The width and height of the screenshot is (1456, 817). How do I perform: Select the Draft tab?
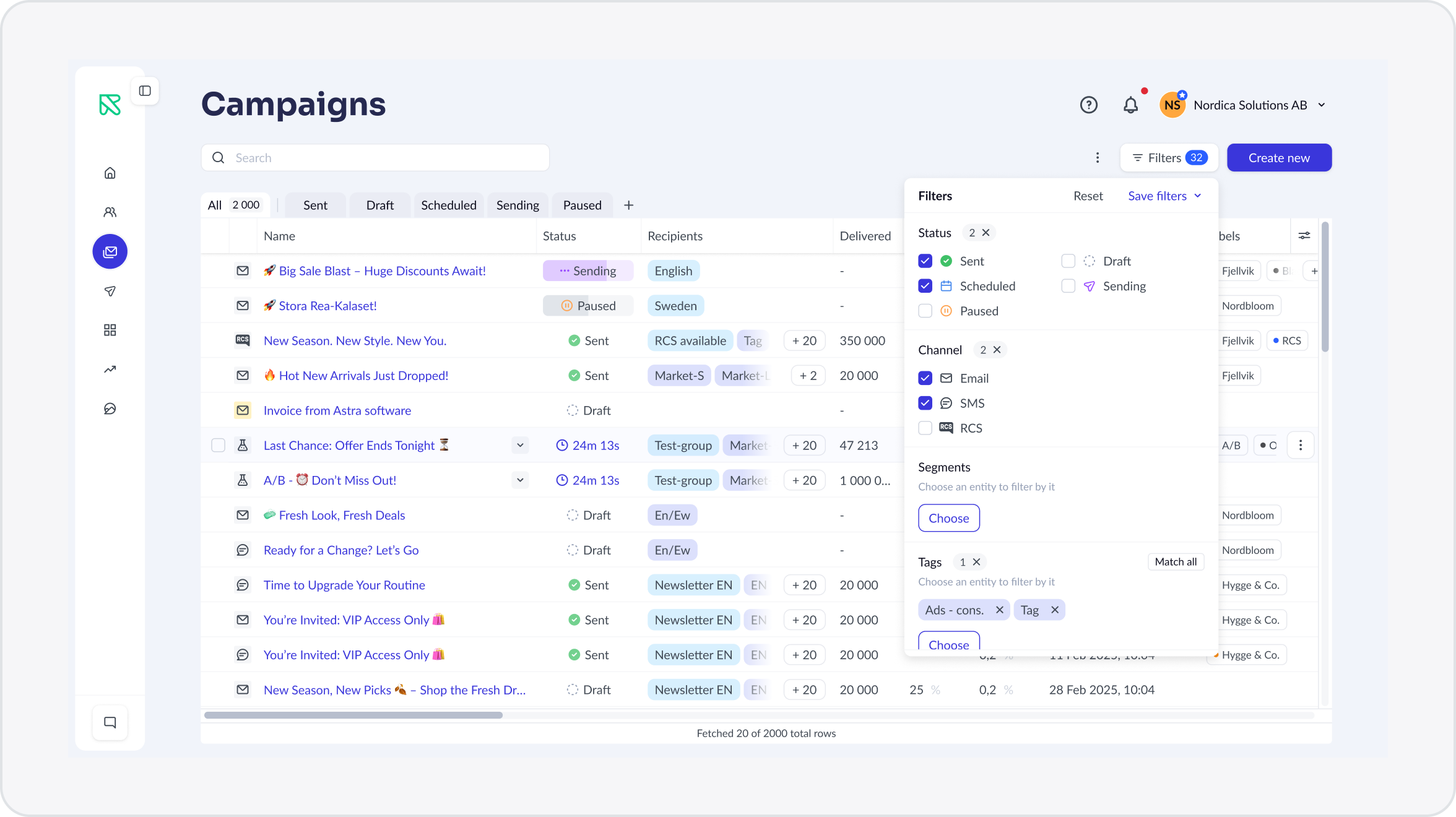pos(380,205)
